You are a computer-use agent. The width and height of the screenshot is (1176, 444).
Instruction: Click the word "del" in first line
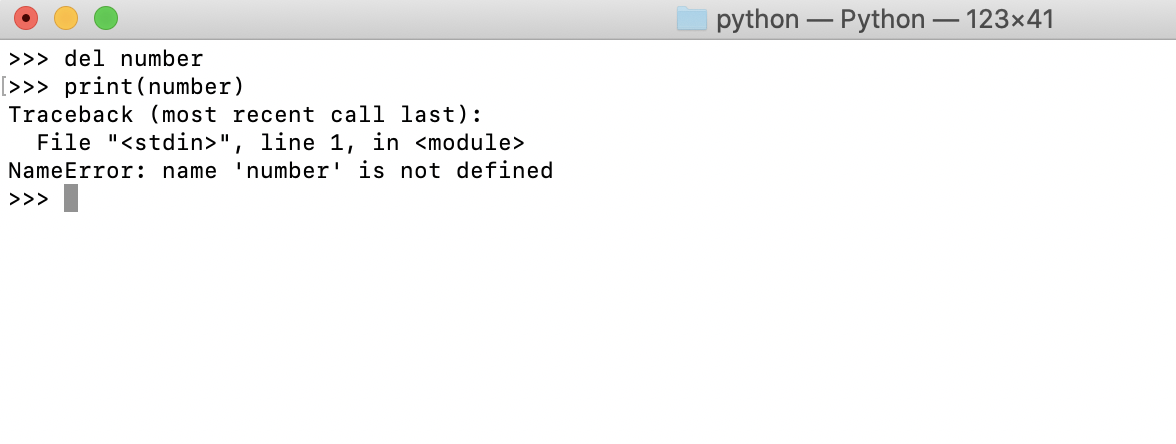pos(85,58)
